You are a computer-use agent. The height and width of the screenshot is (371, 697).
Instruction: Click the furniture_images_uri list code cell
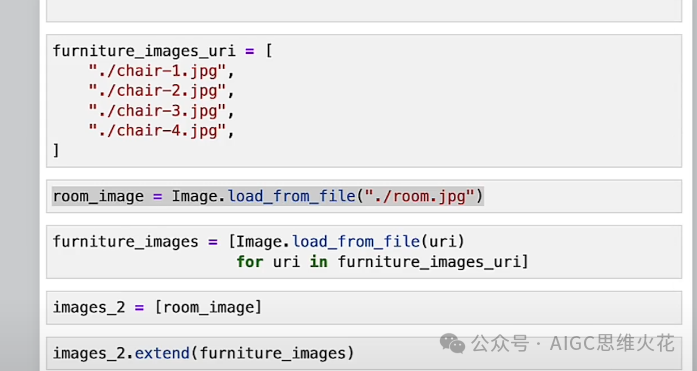[364, 101]
